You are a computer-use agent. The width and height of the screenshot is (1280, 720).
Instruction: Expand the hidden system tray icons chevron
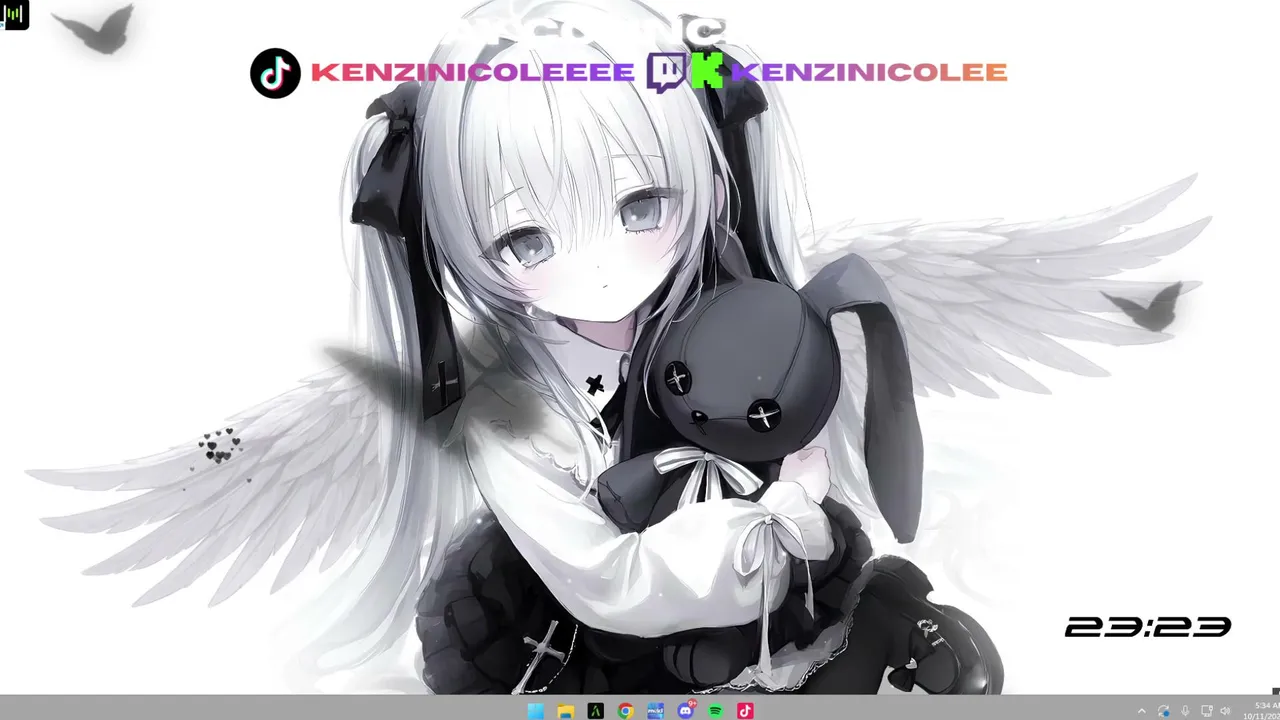pyautogui.click(x=1142, y=711)
